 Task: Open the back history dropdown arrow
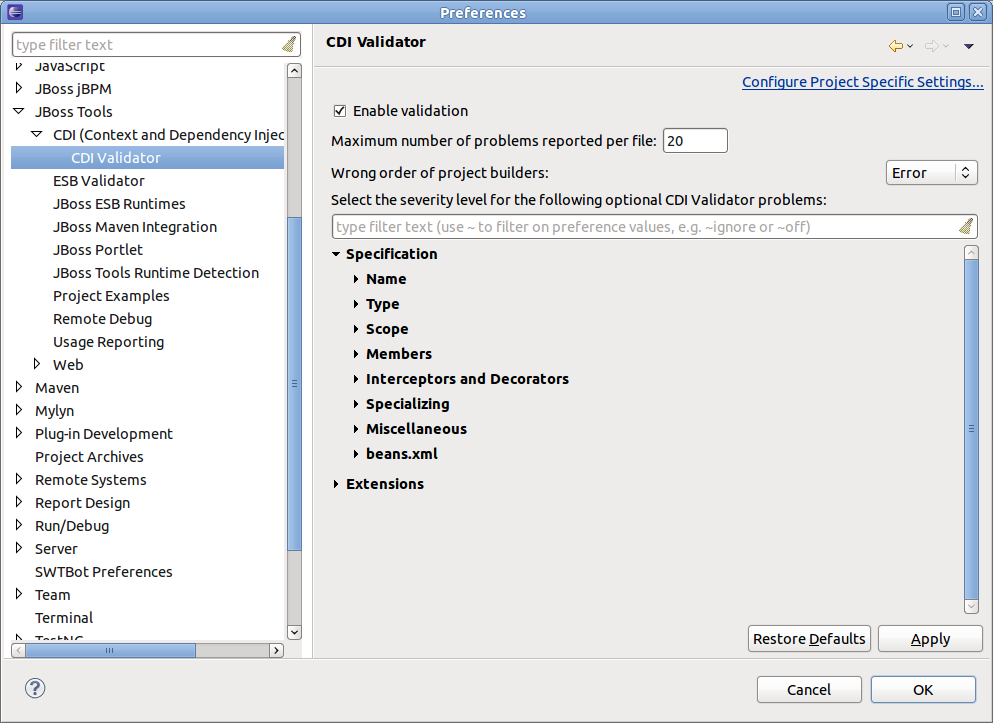point(910,46)
